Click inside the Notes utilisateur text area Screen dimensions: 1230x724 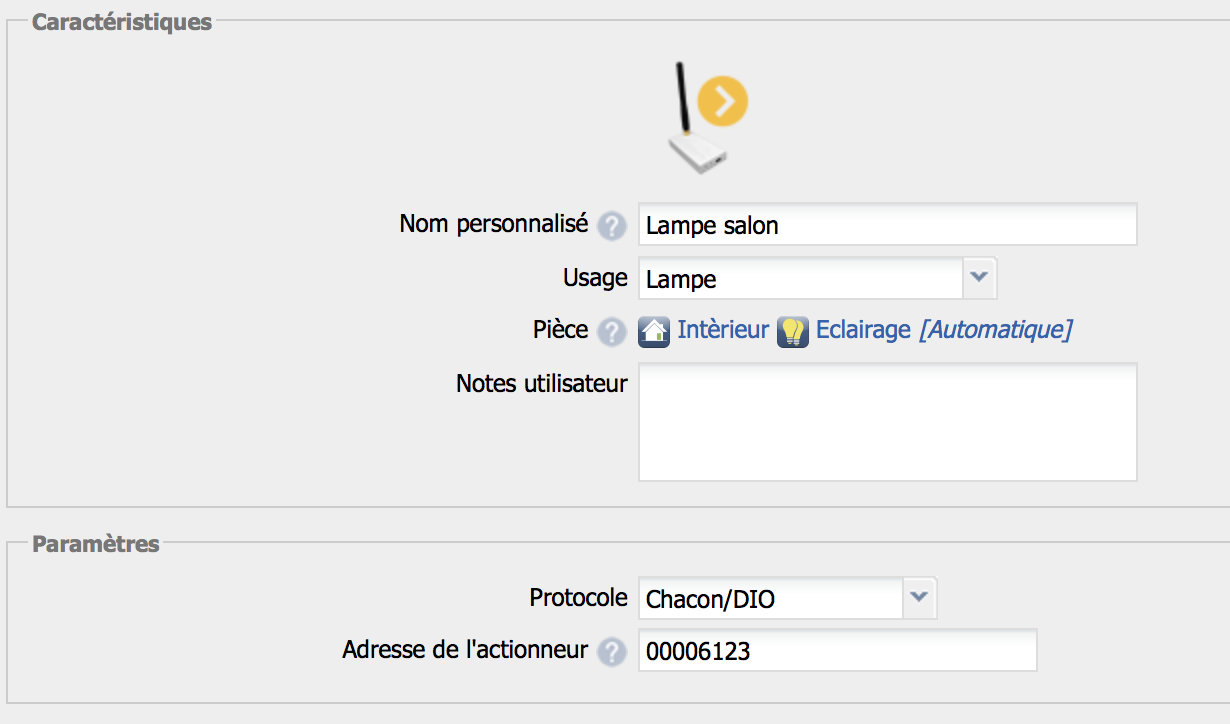(887, 421)
